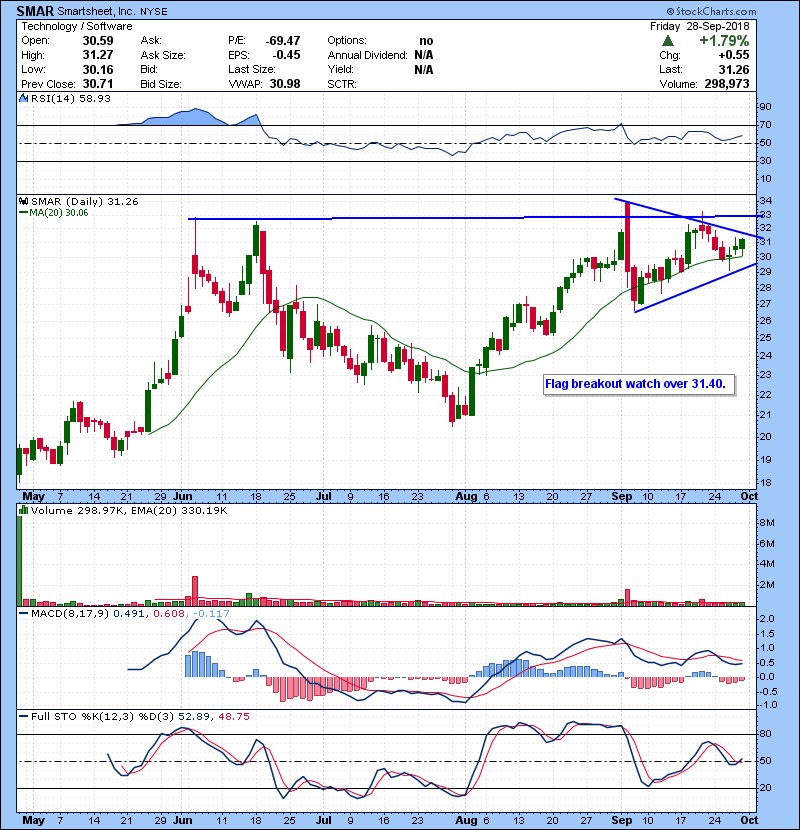This screenshot has width=800, height=830.
Task: Click the SMAR (Daily) 31.26 legend label
Action: [x=85, y=202]
